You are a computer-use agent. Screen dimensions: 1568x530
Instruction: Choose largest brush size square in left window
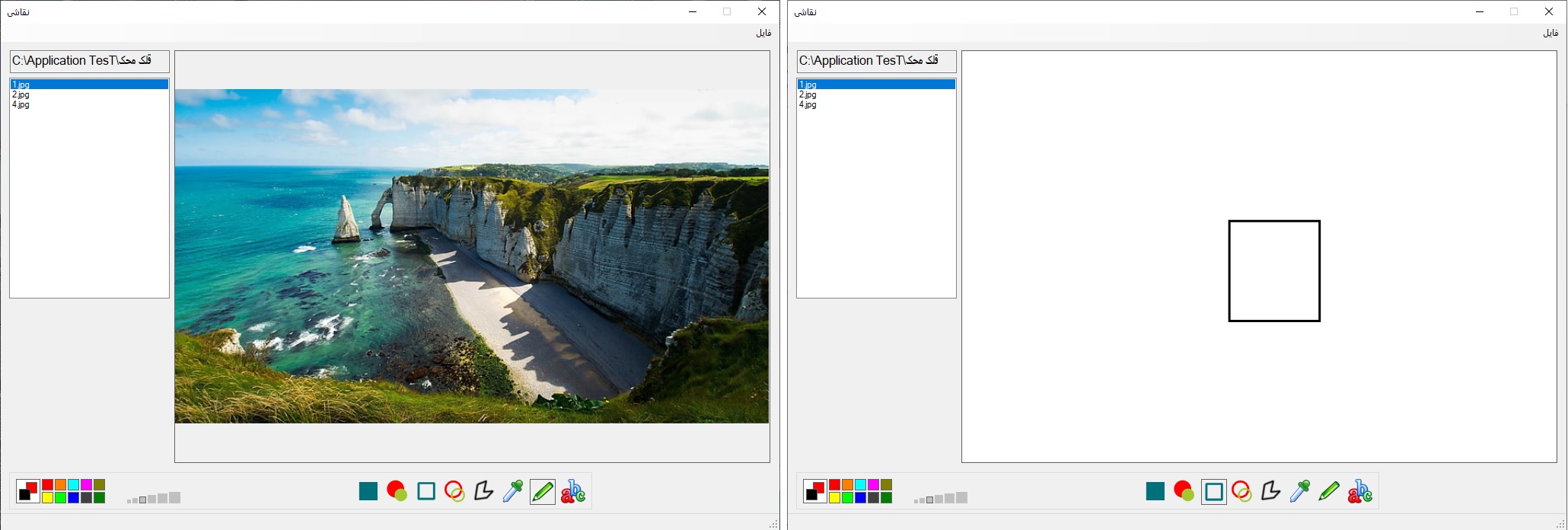[x=175, y=498]
